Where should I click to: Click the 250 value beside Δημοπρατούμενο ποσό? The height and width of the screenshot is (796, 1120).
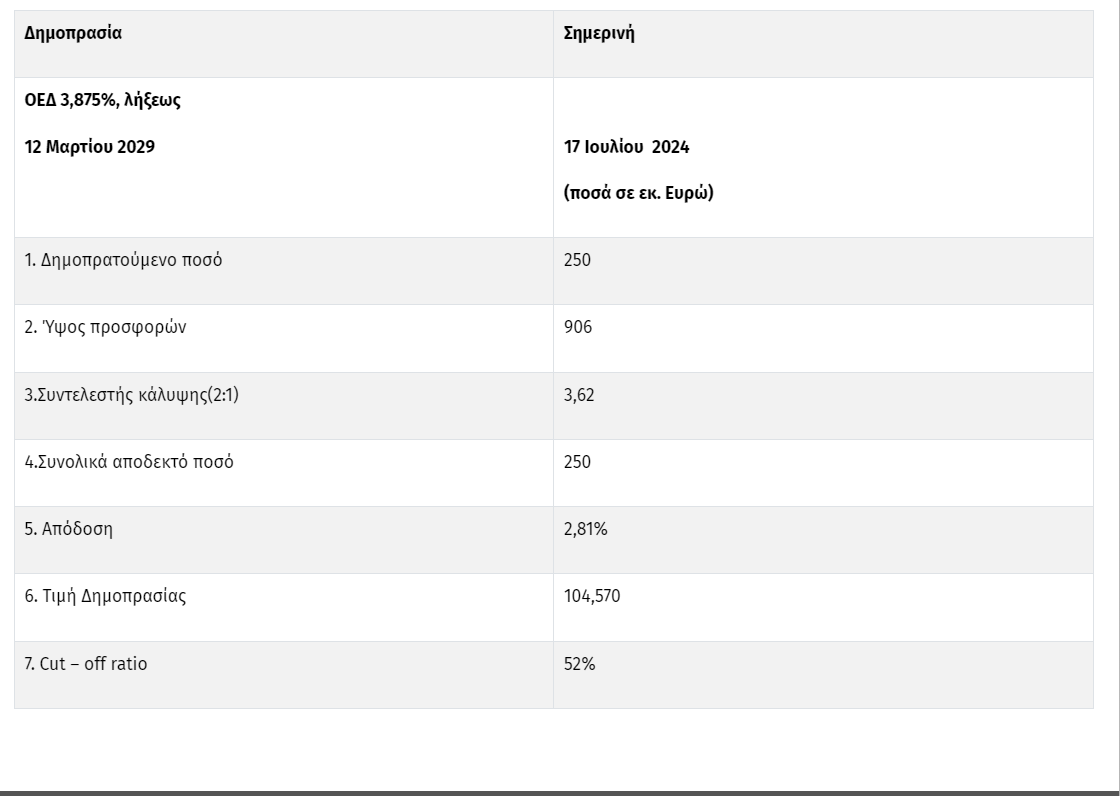tap(578, 260)
